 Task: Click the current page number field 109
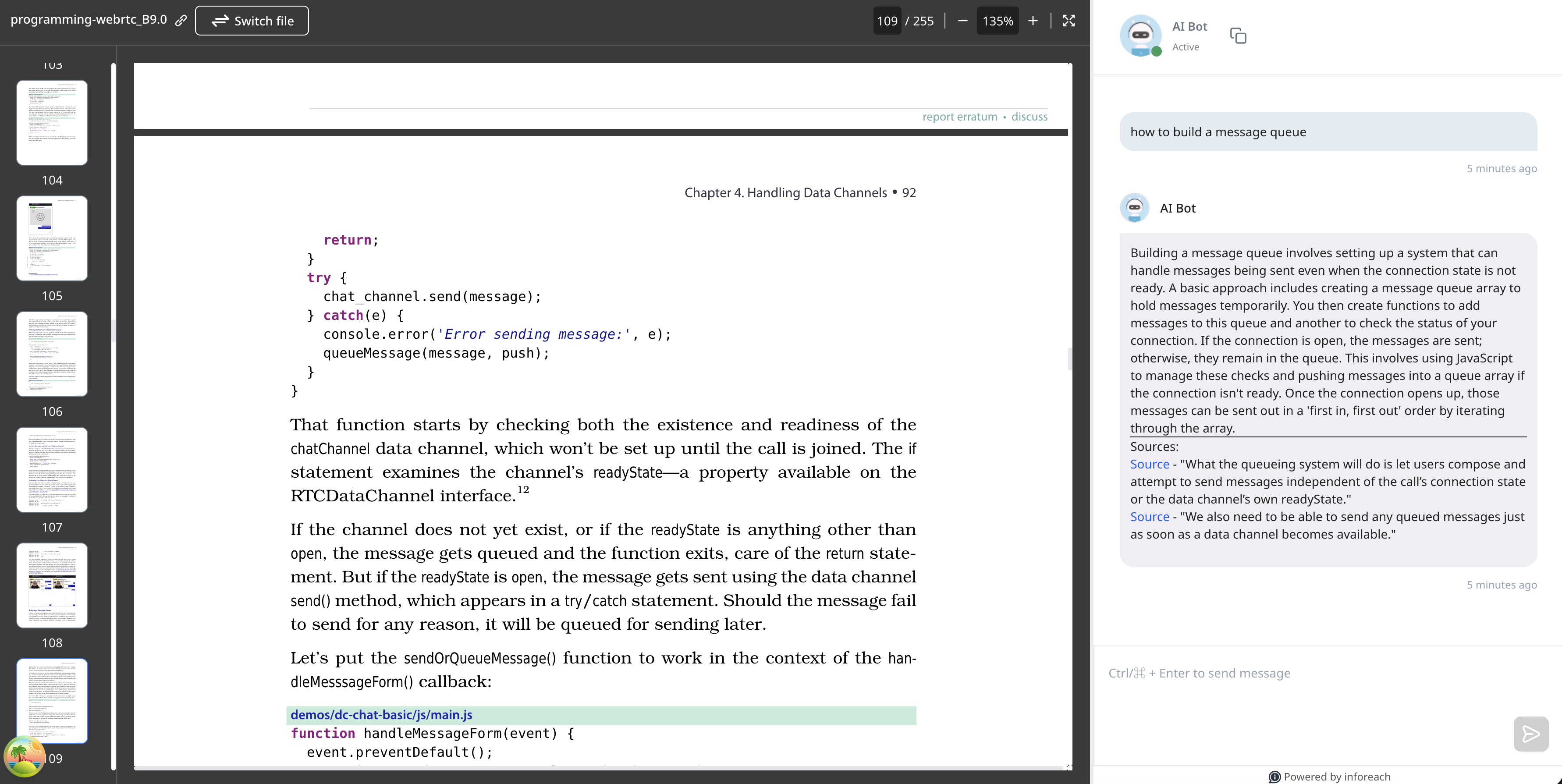887,21
